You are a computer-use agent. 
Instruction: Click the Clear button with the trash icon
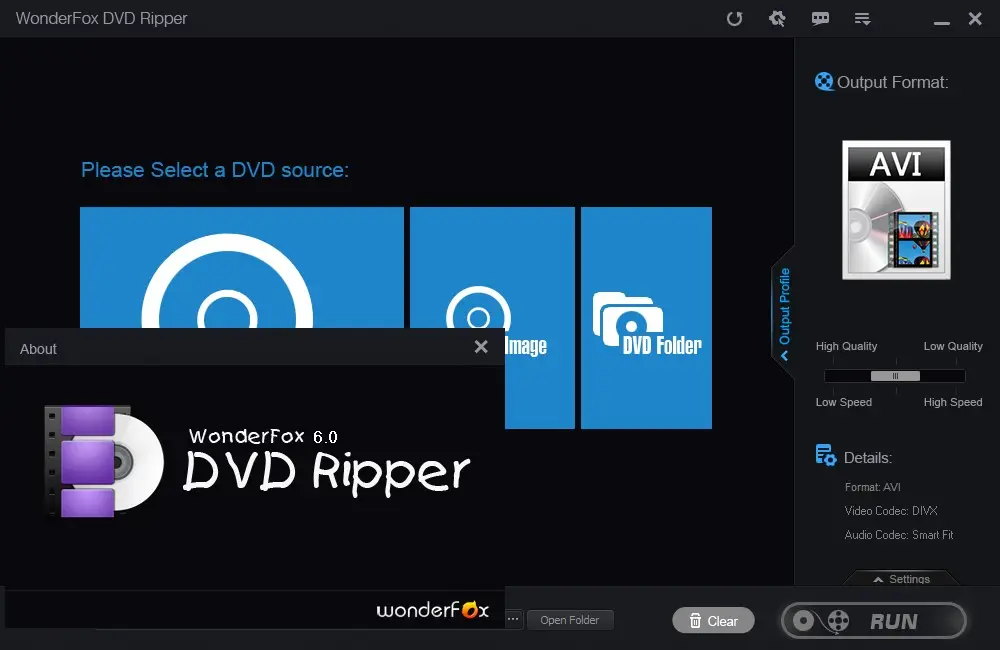coord(713,621)
